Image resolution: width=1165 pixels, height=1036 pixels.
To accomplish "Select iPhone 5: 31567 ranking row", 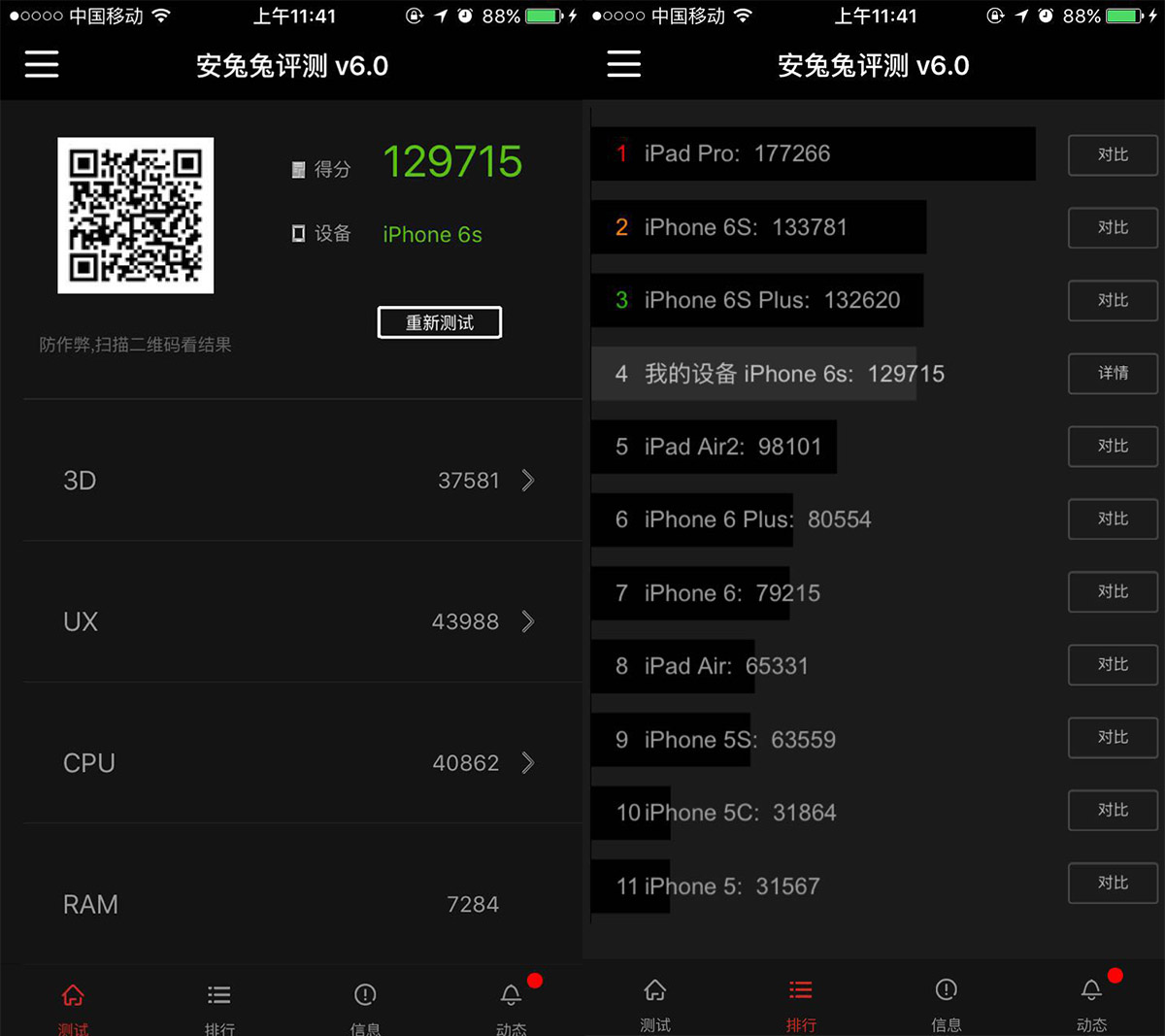I will pos(707,886).
